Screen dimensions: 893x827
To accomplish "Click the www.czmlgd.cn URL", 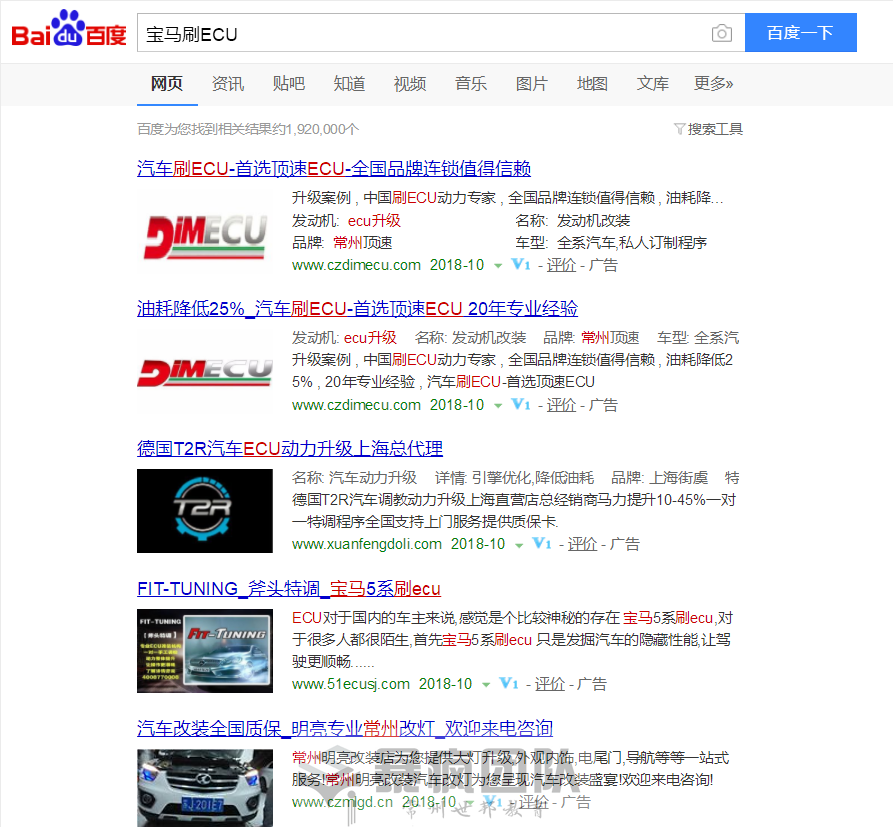I will tap(342, 802).
